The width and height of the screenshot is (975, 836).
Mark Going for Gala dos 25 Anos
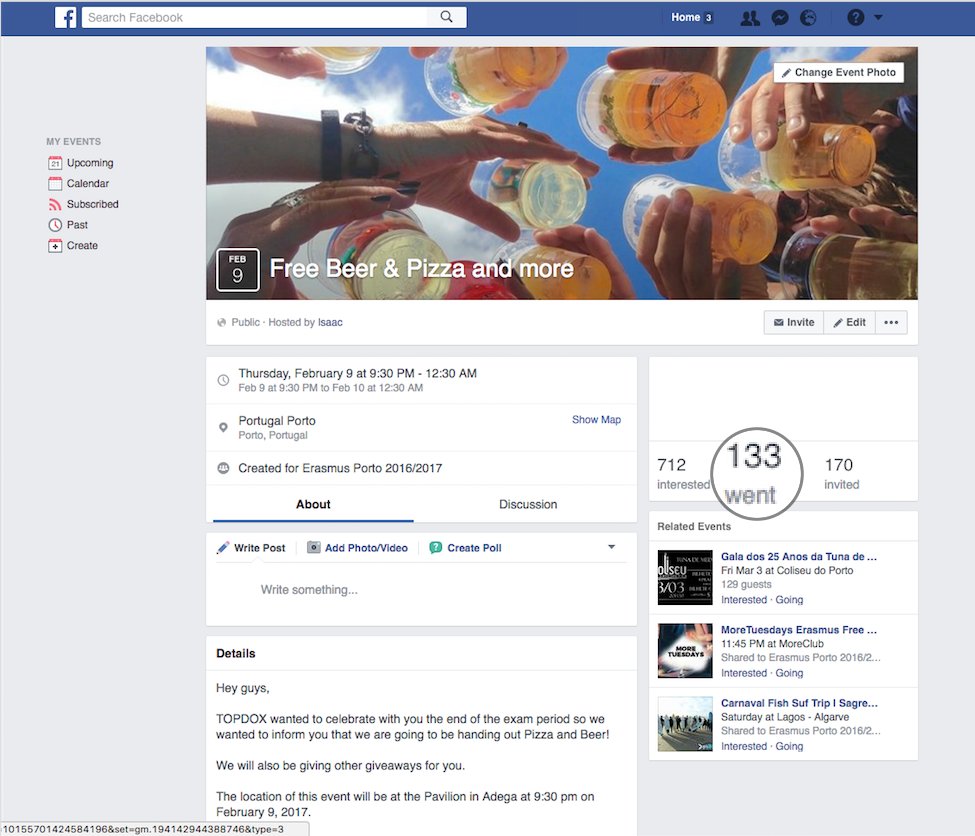pyautogui.click(x=789, y=600)
